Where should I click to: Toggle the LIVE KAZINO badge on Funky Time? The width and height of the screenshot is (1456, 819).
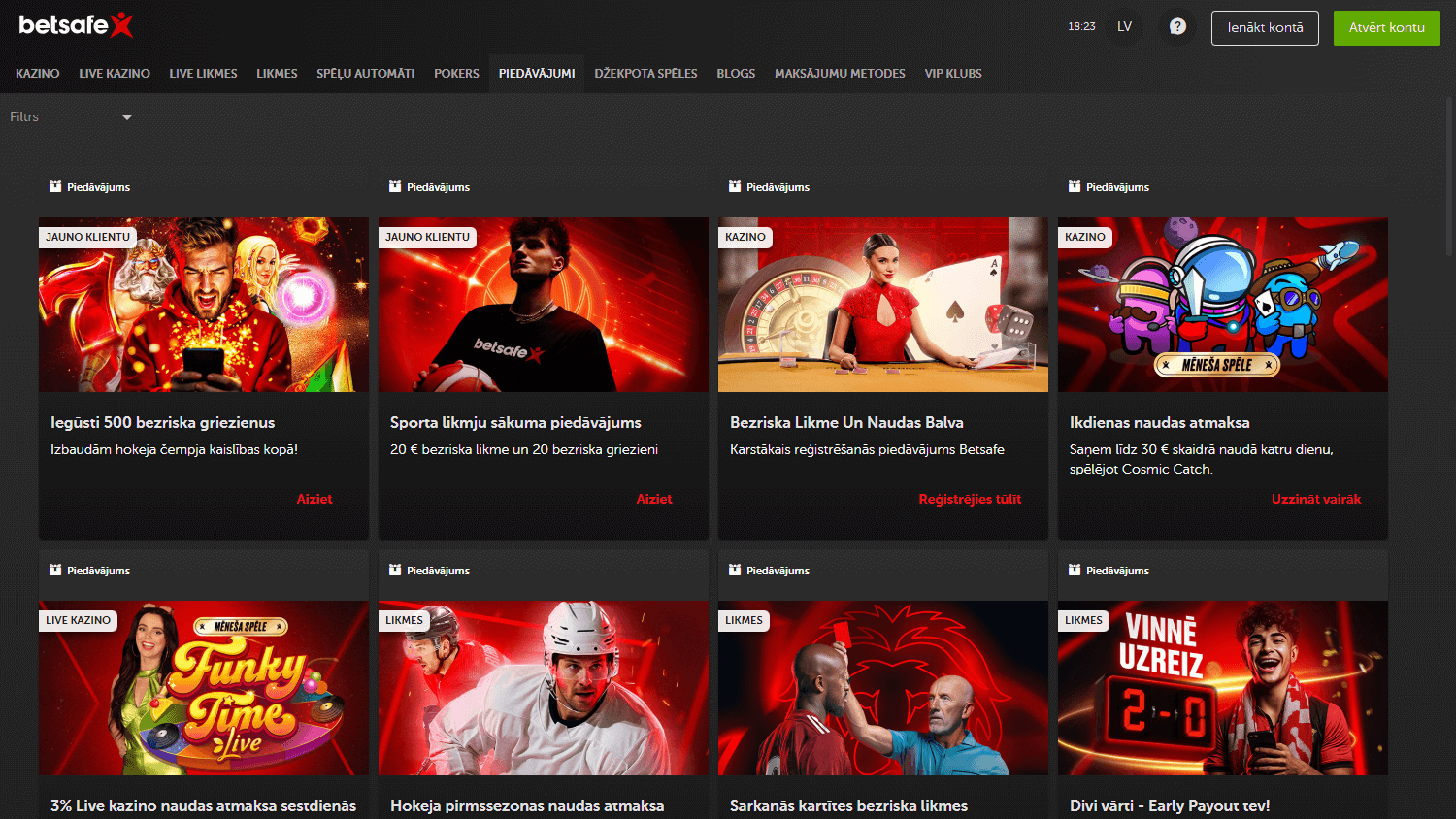point(79,619)
